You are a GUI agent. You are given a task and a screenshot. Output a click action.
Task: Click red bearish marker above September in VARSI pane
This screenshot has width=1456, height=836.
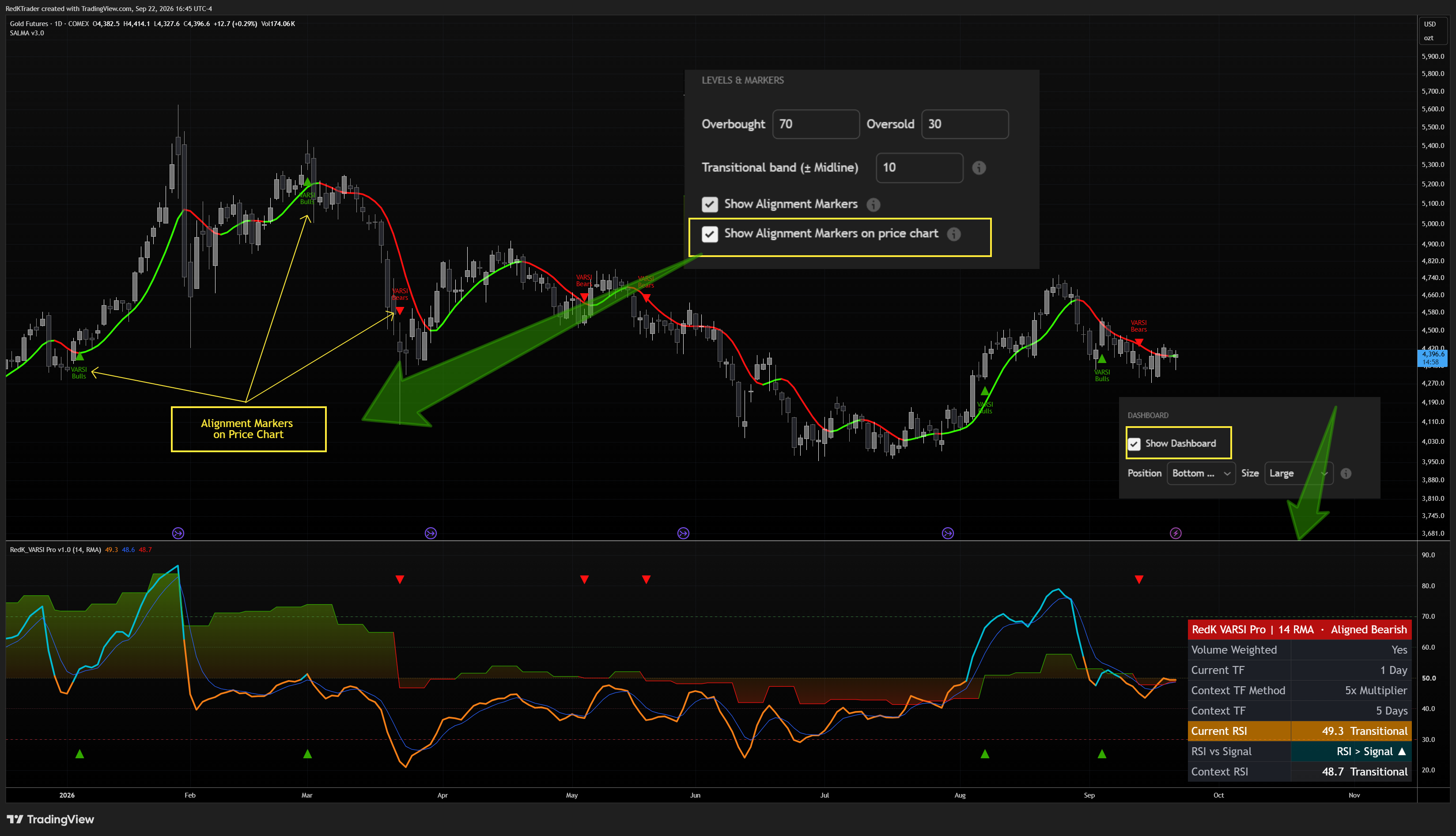pyautogui.click(x=1139, y=579)
